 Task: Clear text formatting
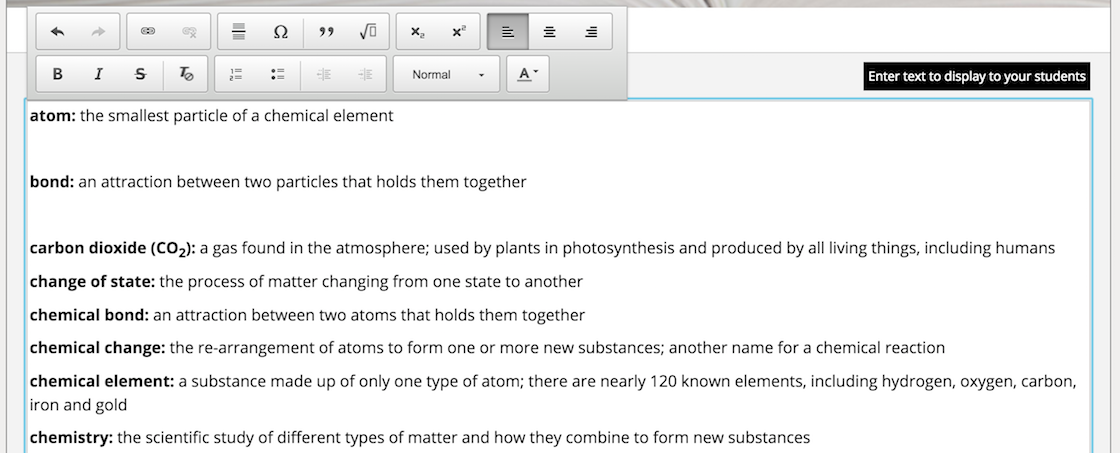tap(186, 74)
